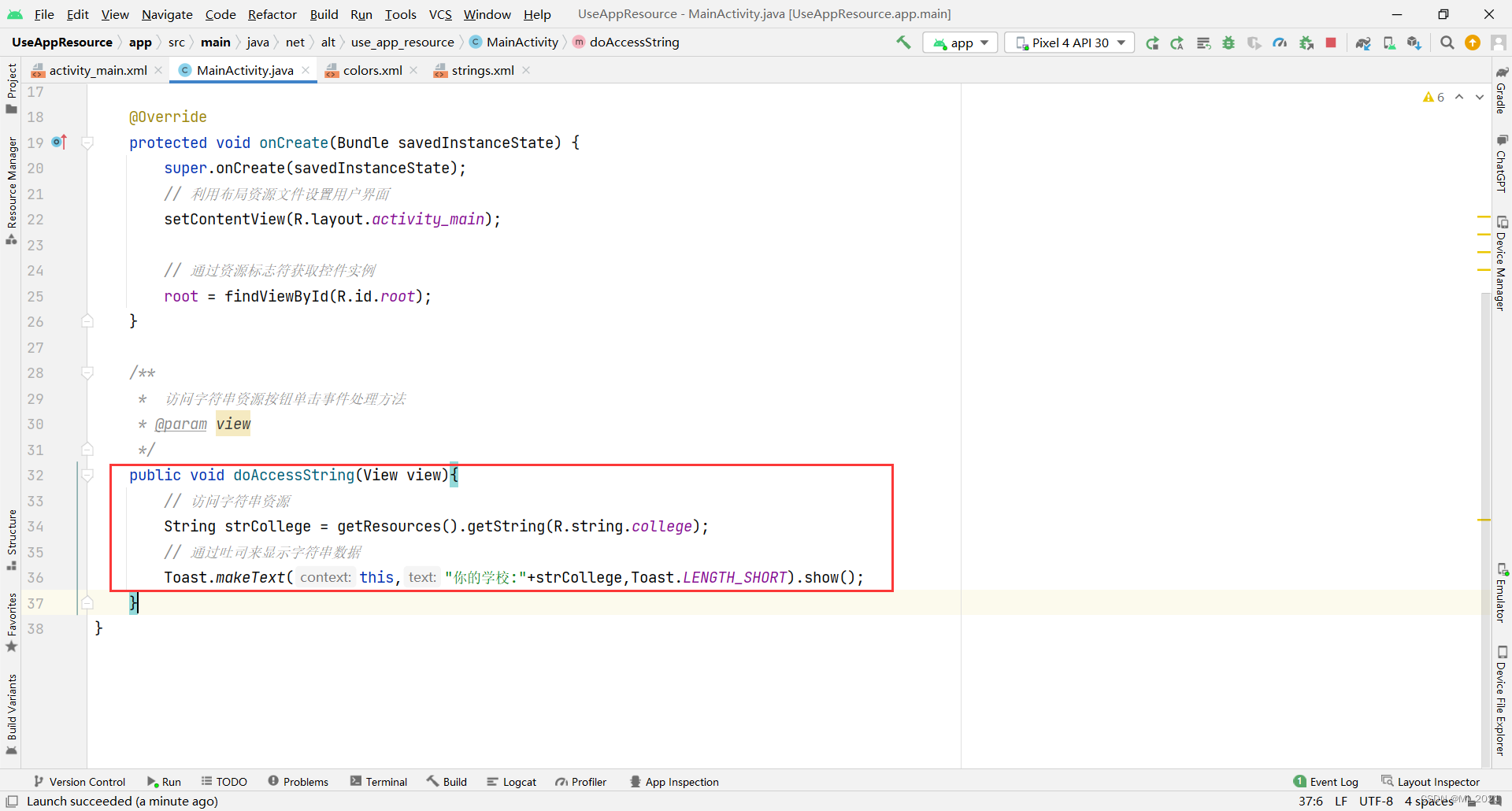1512x811 pixels.
Task: Click the Make Project hammer icon
Action: [x=903, y=43]
